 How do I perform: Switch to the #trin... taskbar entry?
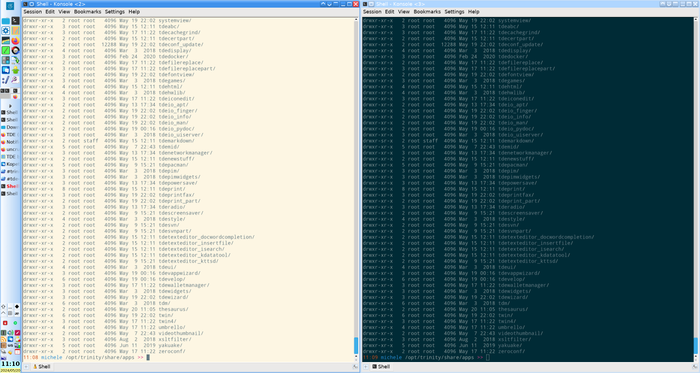click(10, 171)
